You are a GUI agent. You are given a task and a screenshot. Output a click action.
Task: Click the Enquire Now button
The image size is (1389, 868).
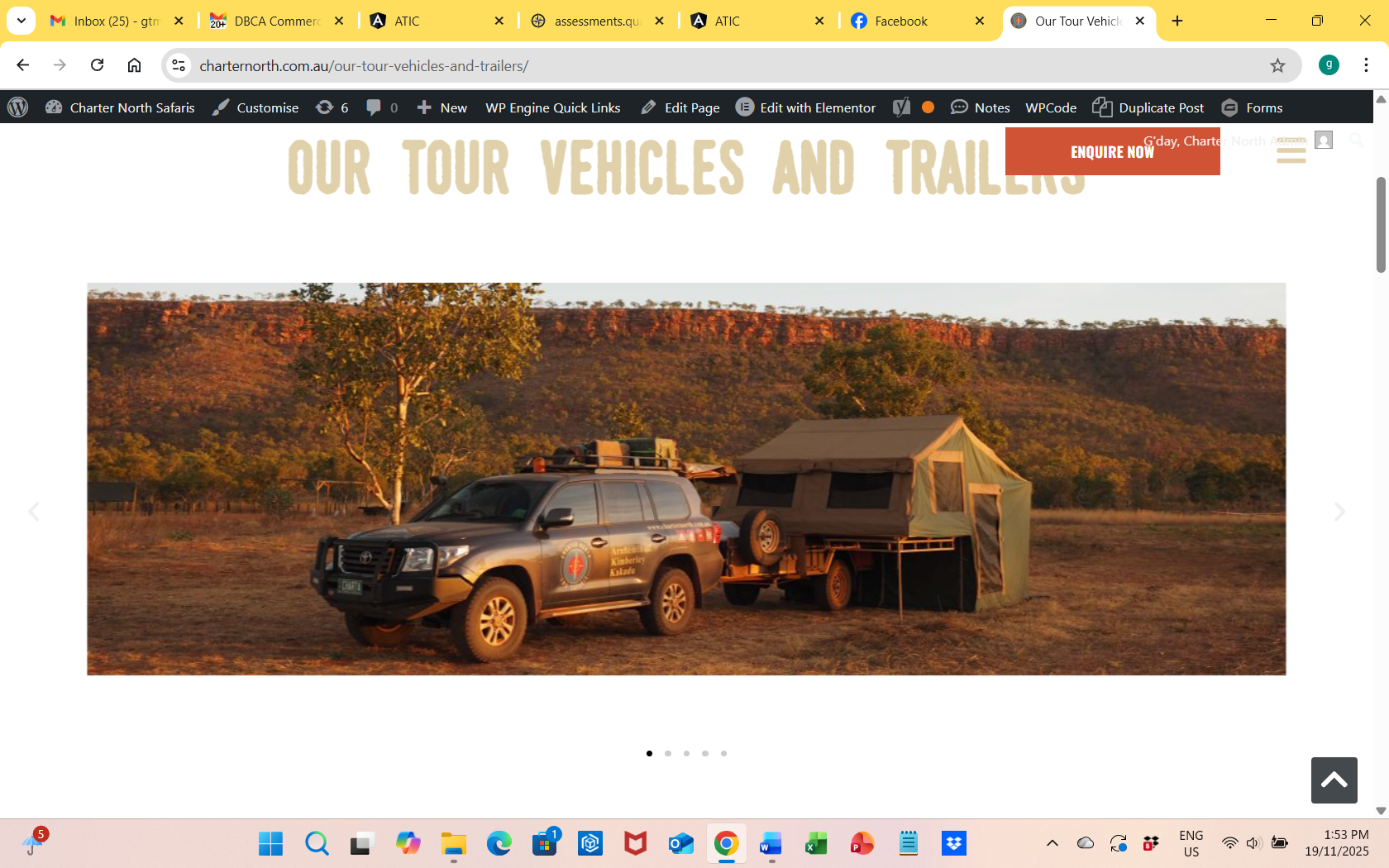click(1112, 152)
